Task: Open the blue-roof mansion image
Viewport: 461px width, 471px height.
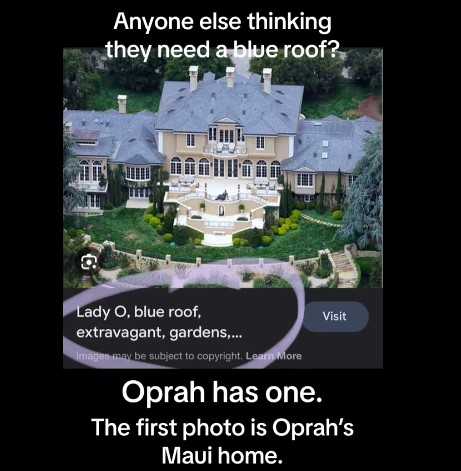Action: pos(223,168)
